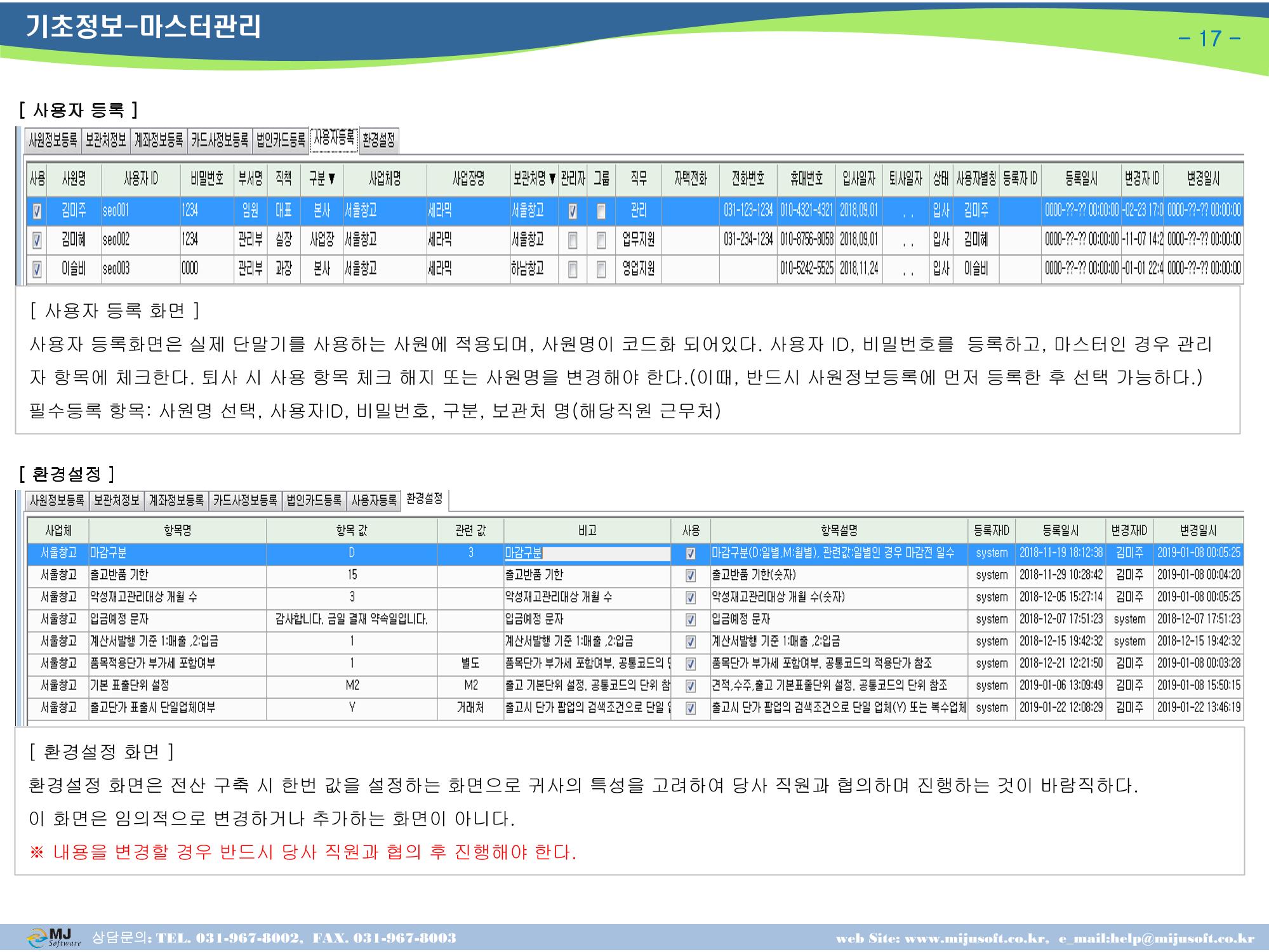This screenshot has width=1269, height=952.
Task: Click the 항목설명 column header
Action: pos(839,531)
